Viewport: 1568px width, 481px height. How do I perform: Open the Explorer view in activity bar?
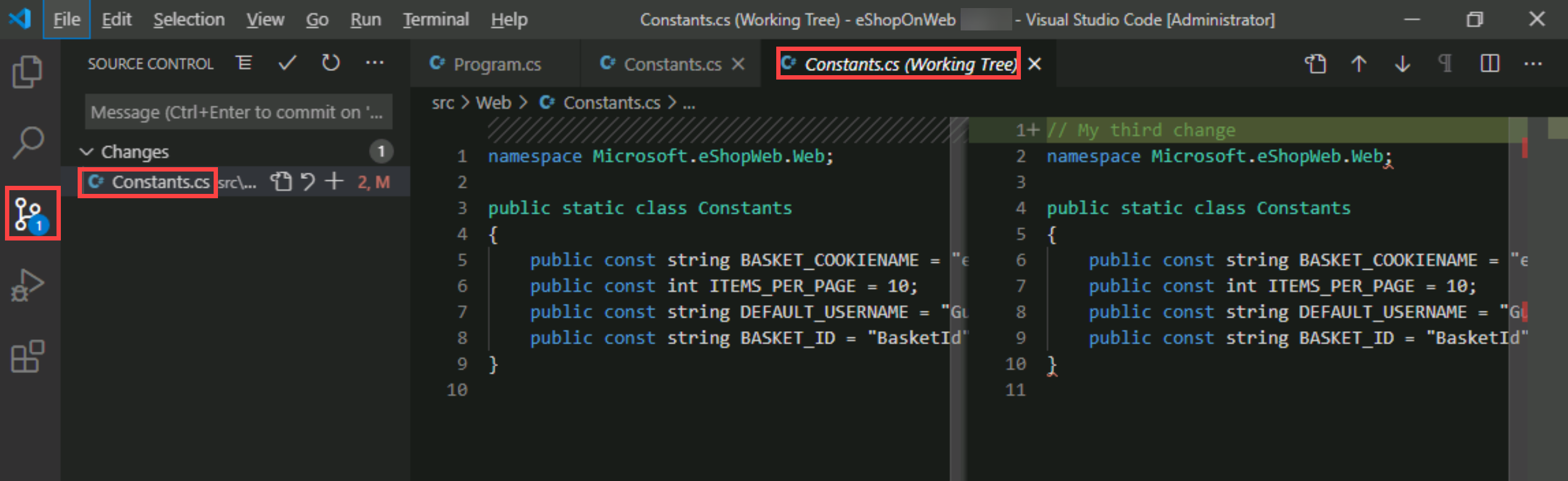pos(28,71)
